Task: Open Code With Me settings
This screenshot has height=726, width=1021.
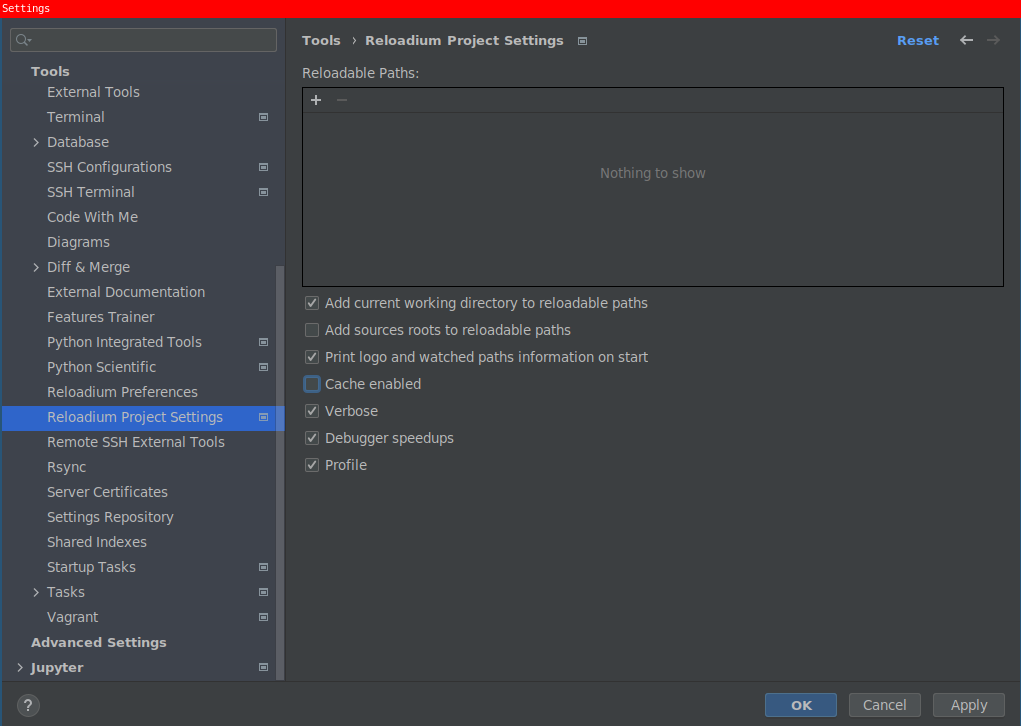Action: click(x=92, y=217)
